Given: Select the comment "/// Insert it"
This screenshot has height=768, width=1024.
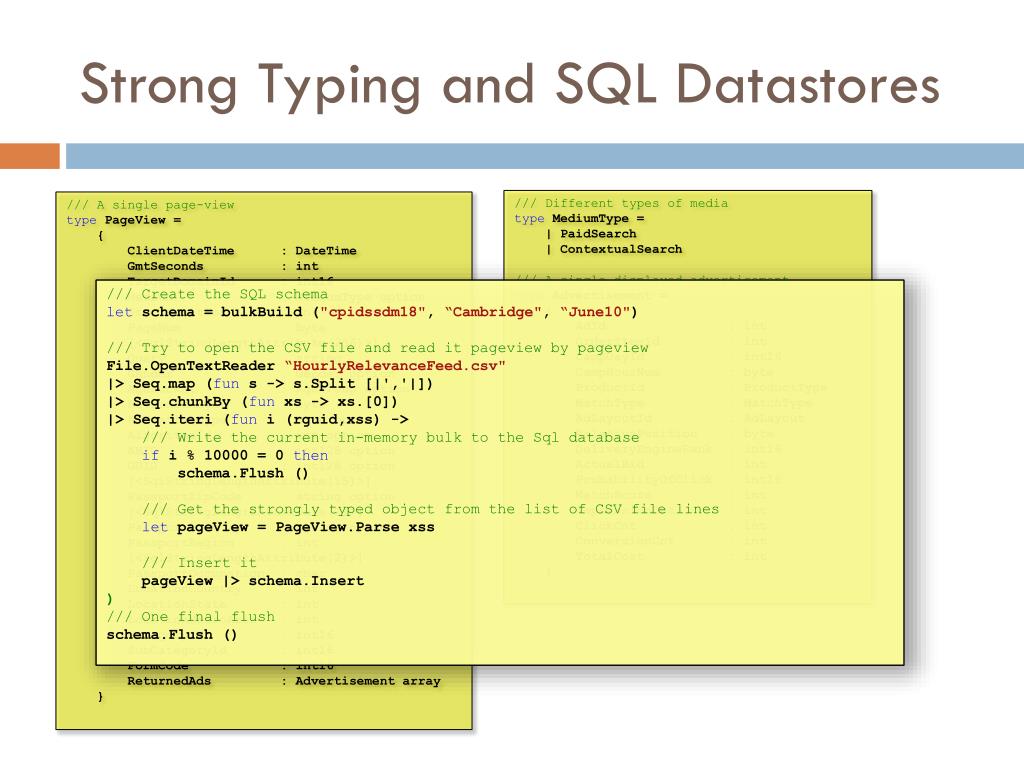Looking at the screenshot, I should [x=199, y=563].
